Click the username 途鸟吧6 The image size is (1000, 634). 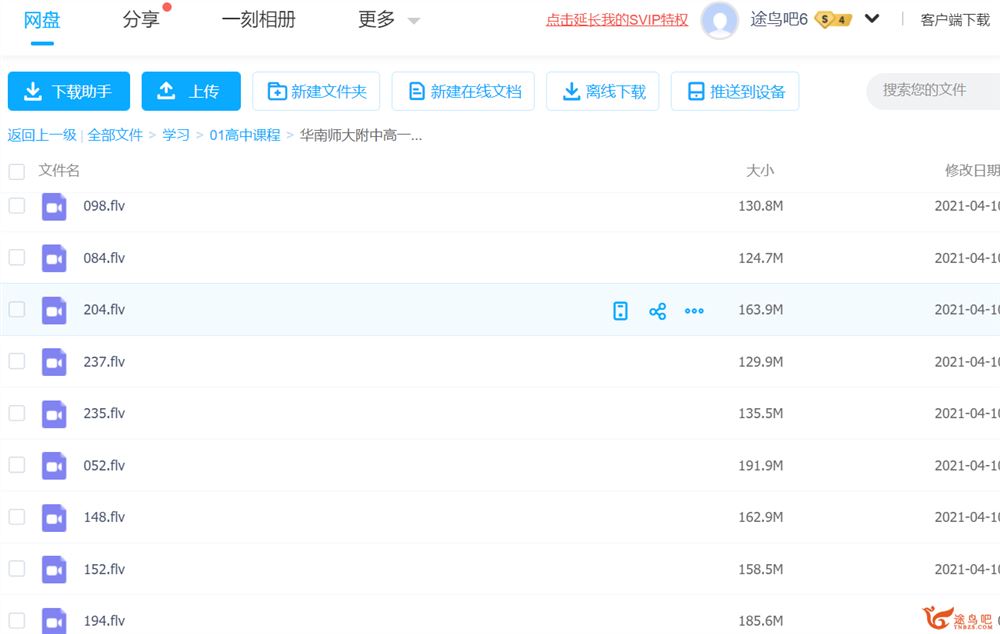pos(779,20)
